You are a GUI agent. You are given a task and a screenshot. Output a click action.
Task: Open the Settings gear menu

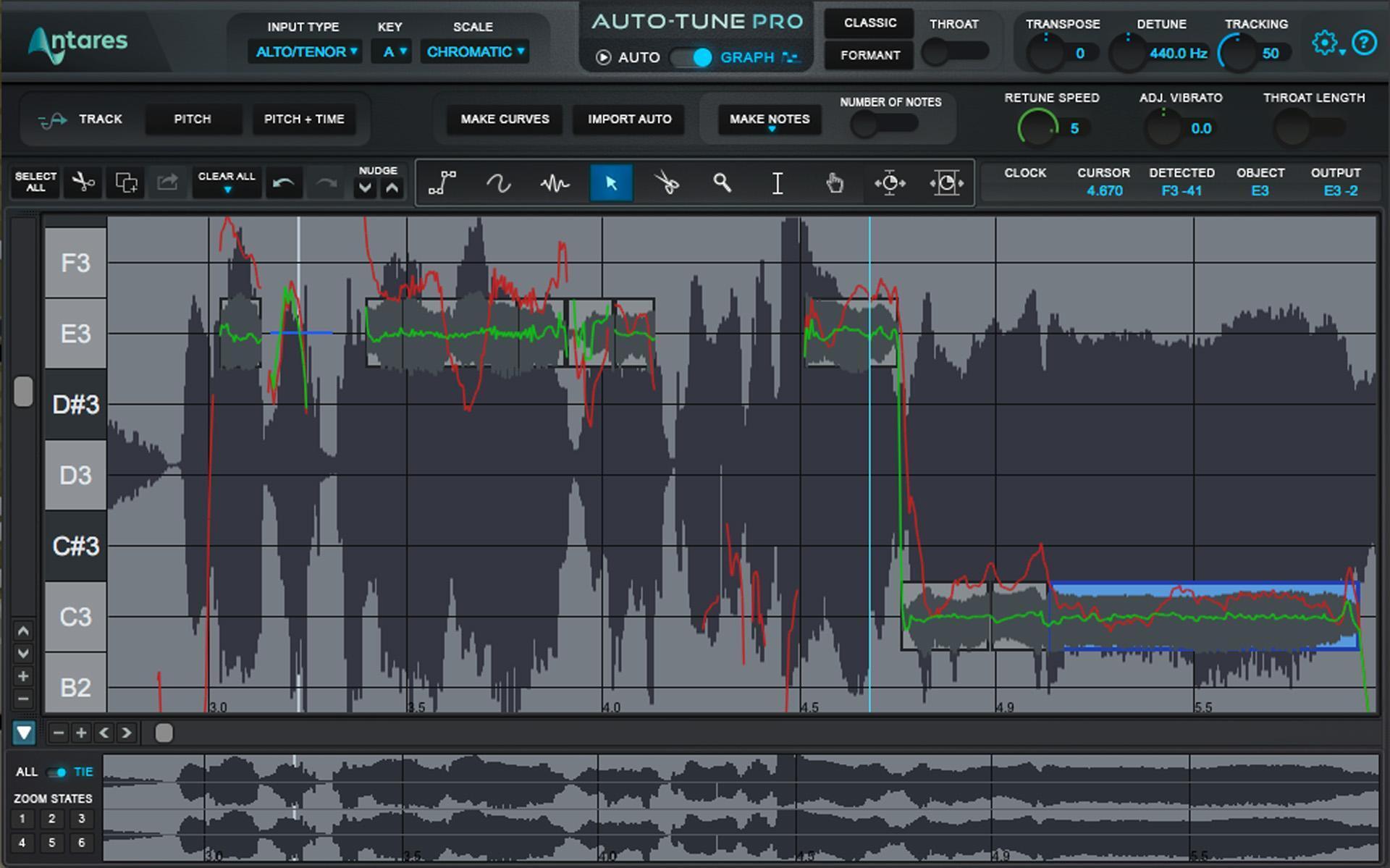point(1326,42)
